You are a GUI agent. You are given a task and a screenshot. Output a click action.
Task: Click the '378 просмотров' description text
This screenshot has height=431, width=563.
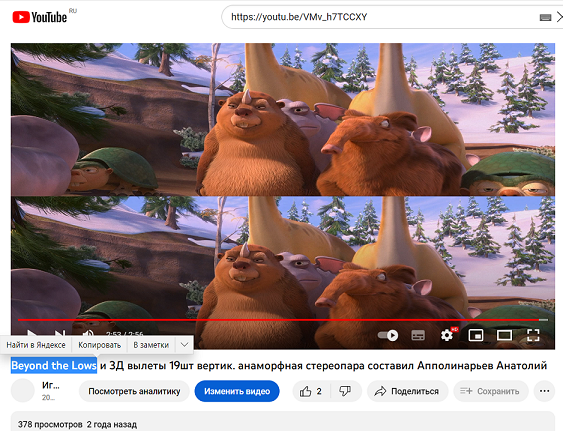50,425
